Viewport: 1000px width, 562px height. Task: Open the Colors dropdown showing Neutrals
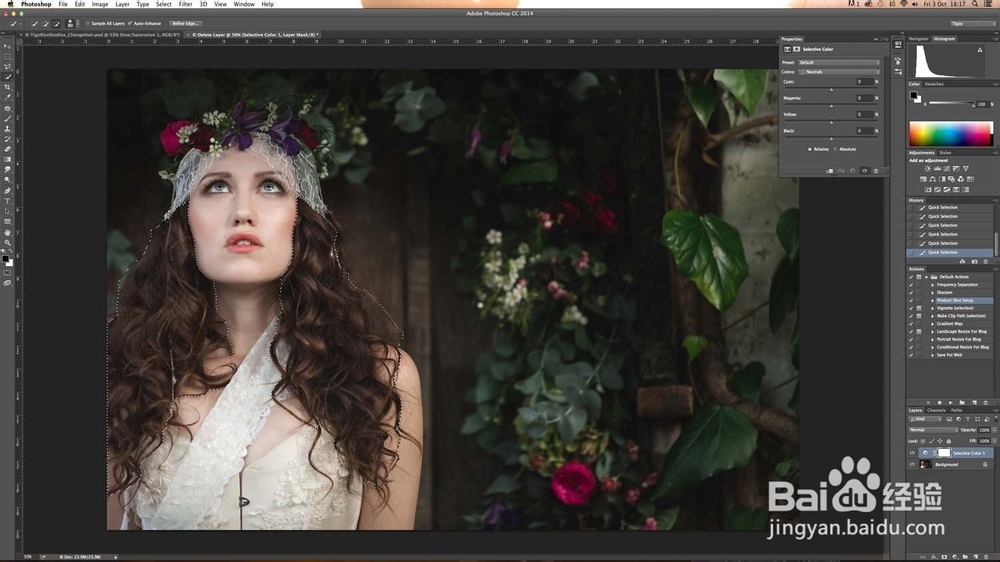coord(839,72)
